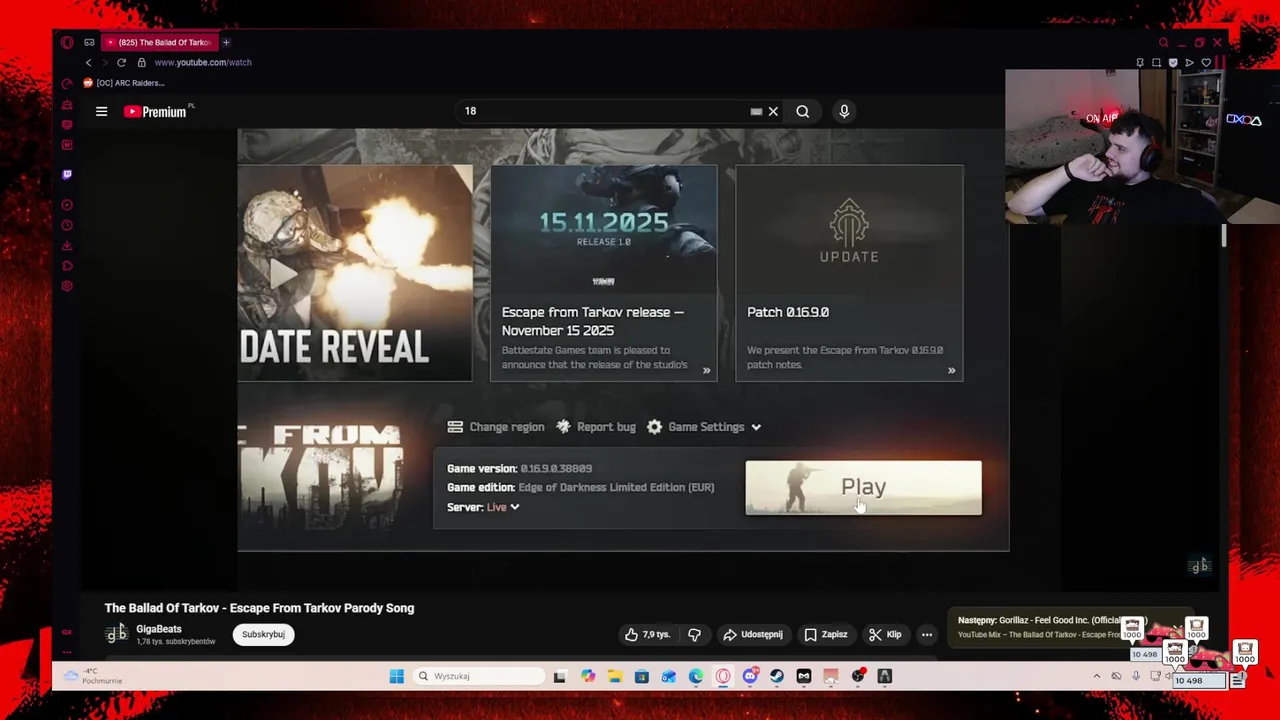Open the Opera GX menu logo
1280x720 pixels.
67,42
